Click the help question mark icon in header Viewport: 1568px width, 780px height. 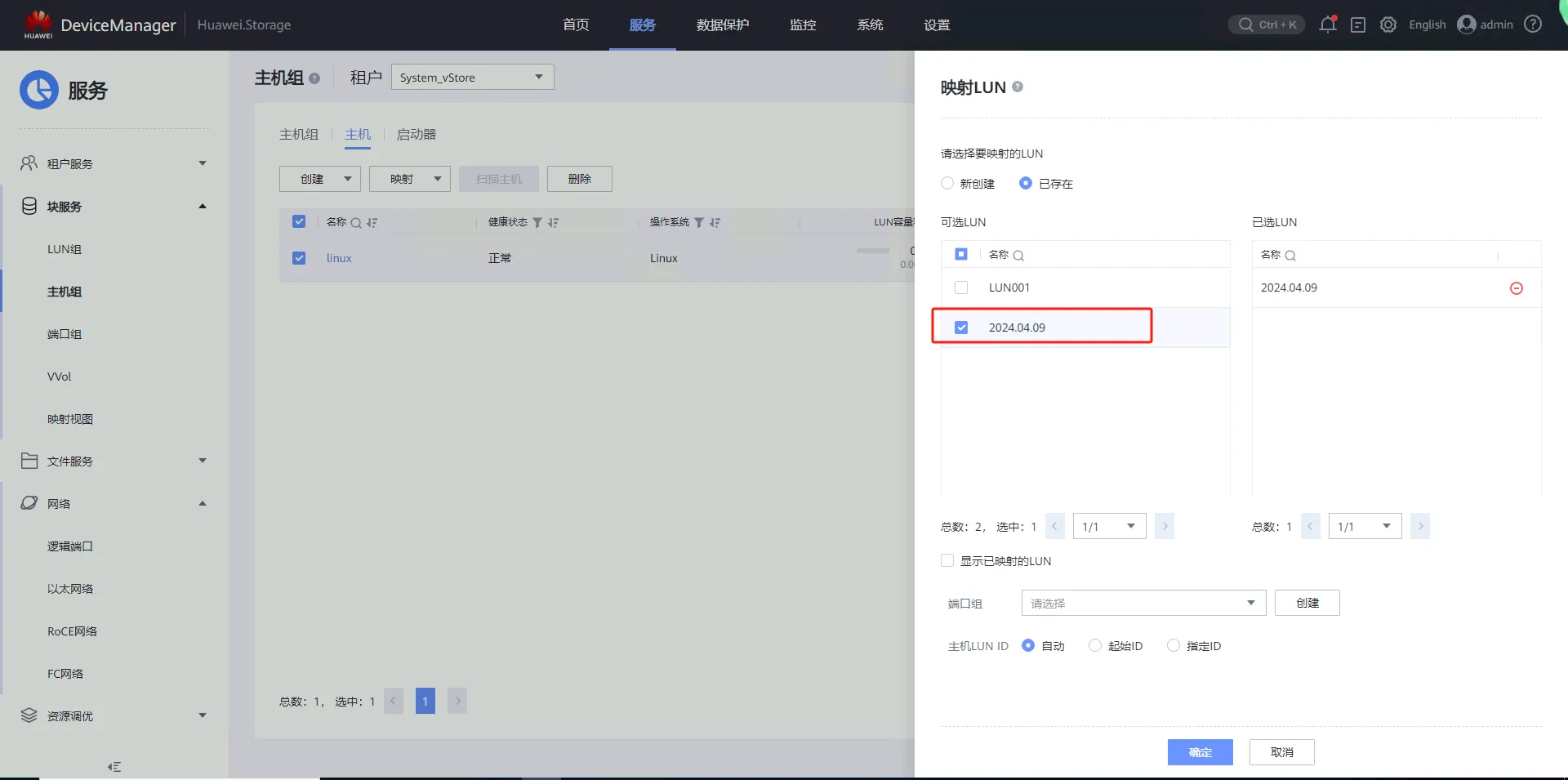click(1533, 25)
